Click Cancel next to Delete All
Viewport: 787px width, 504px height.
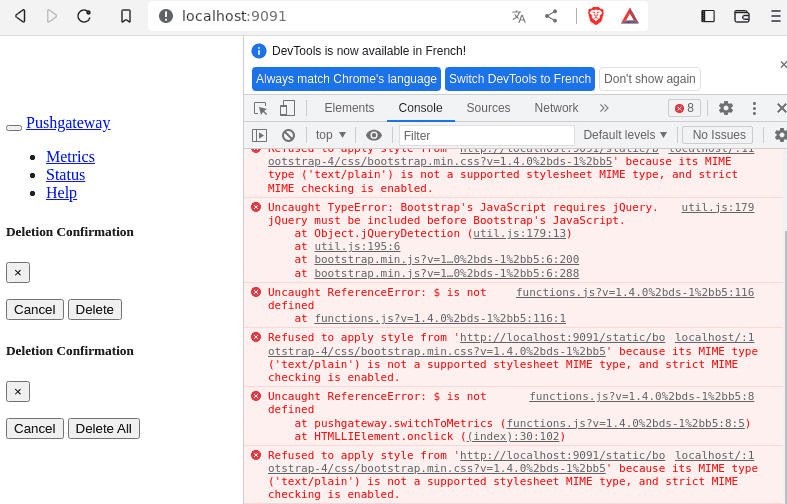coord(35,428)
